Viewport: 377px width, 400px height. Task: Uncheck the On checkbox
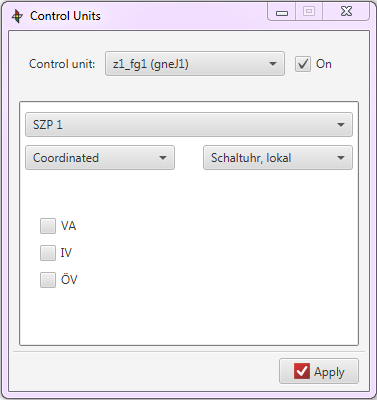303,64
